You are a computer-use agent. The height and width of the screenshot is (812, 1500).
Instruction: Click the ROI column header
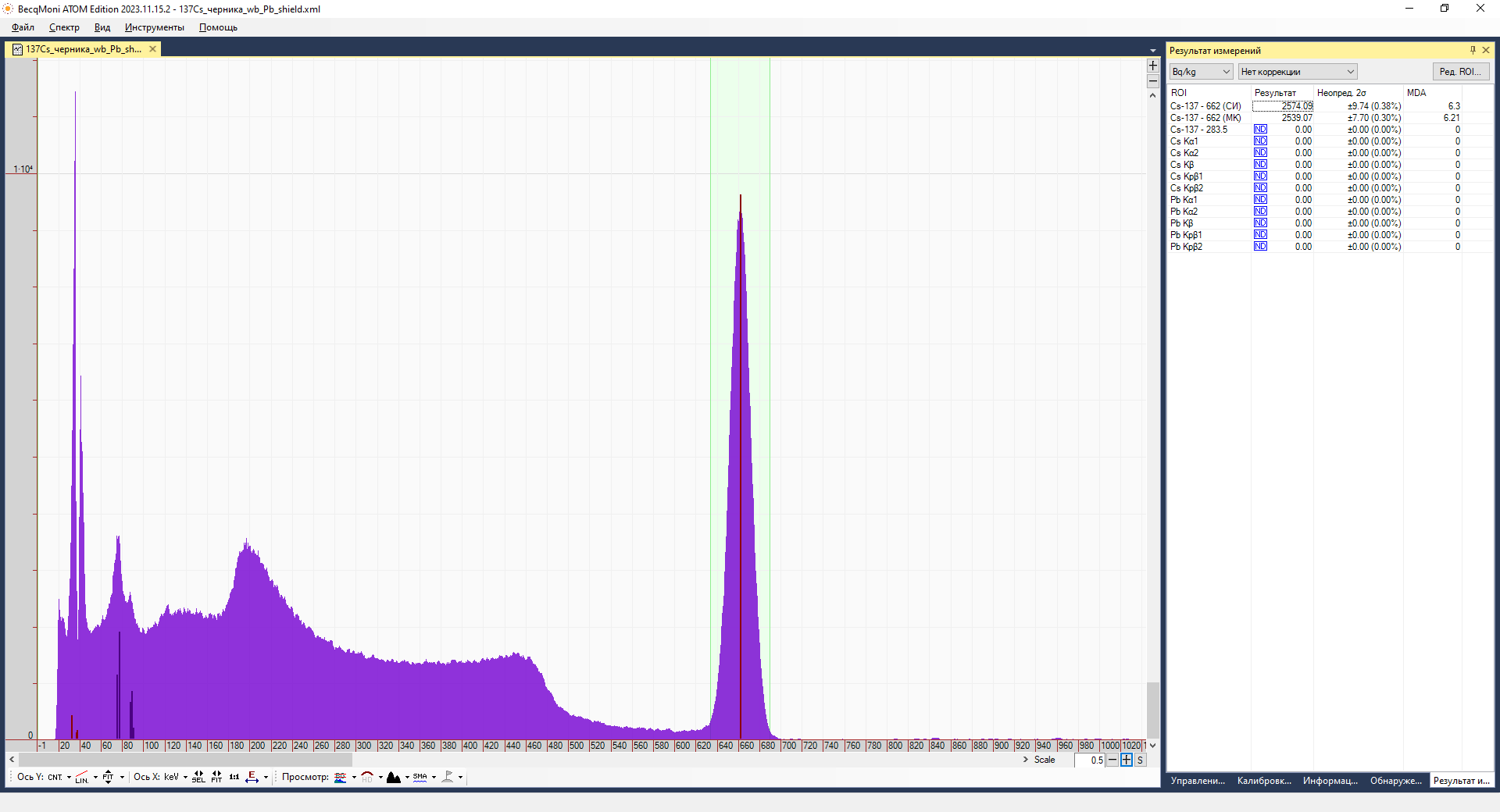pyautogui.click(x=1209, y=93)
